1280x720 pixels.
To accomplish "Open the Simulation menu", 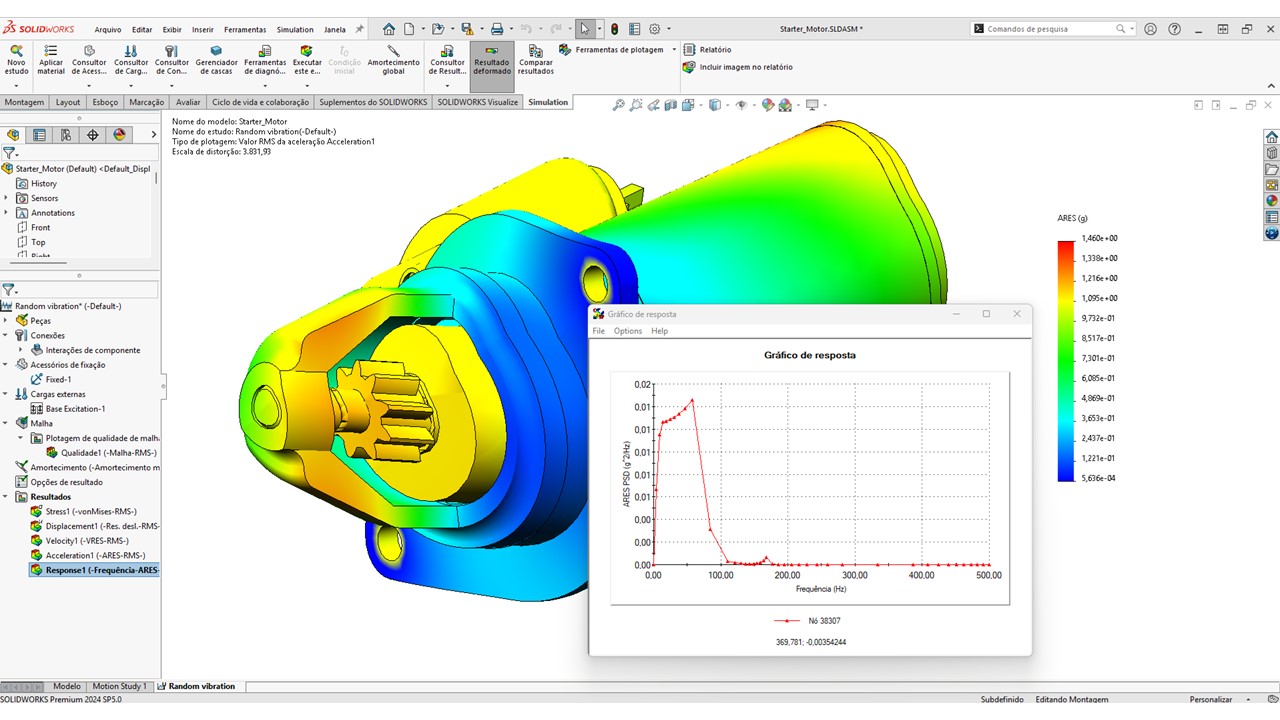I will coord(295,29).
